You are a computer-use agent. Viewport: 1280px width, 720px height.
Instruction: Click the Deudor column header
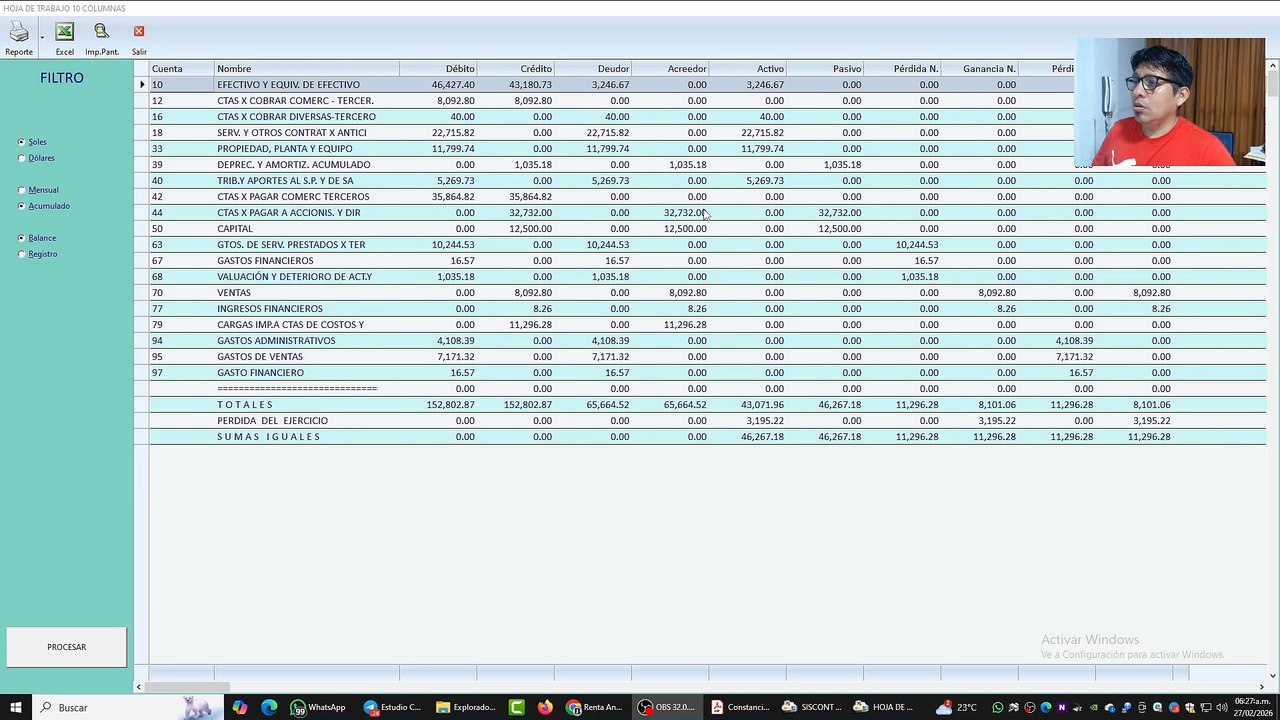593,69
